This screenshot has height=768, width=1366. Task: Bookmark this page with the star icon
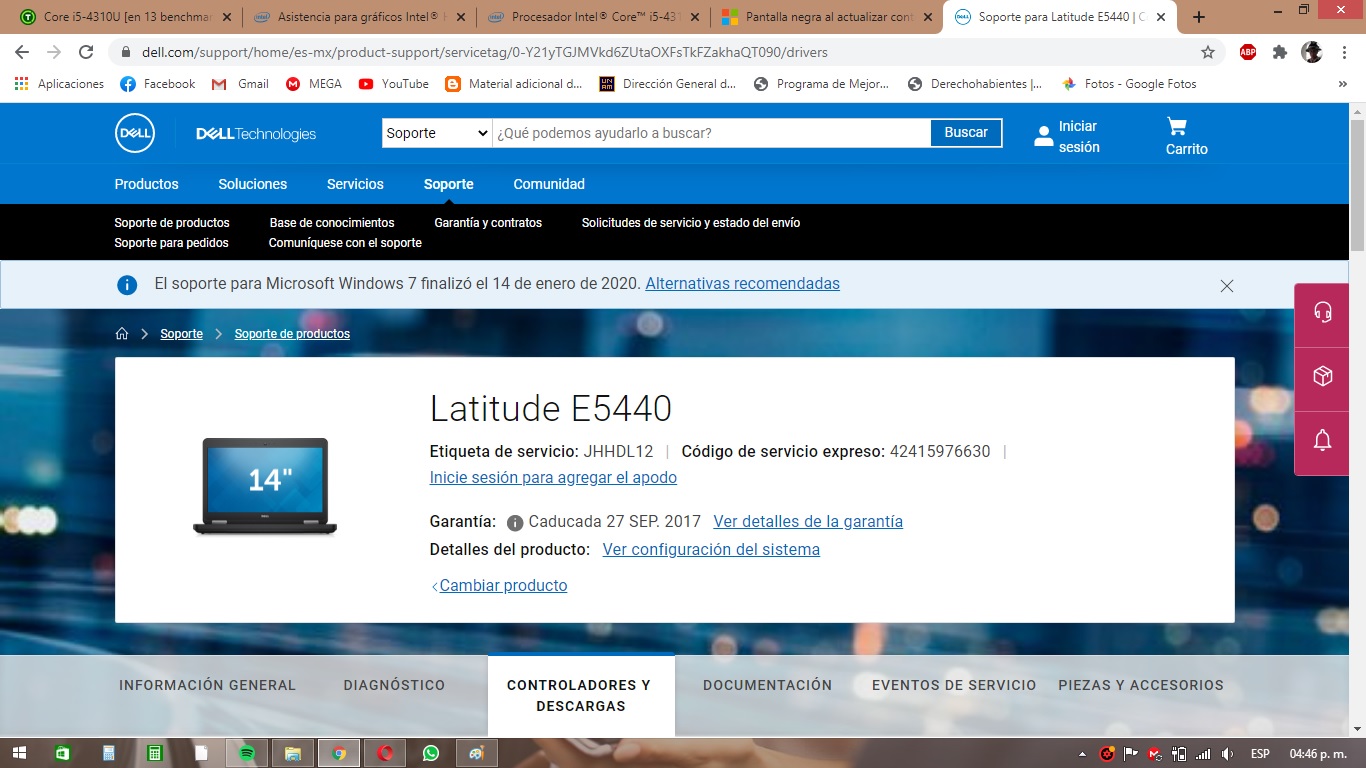[x=1208, y=52]
